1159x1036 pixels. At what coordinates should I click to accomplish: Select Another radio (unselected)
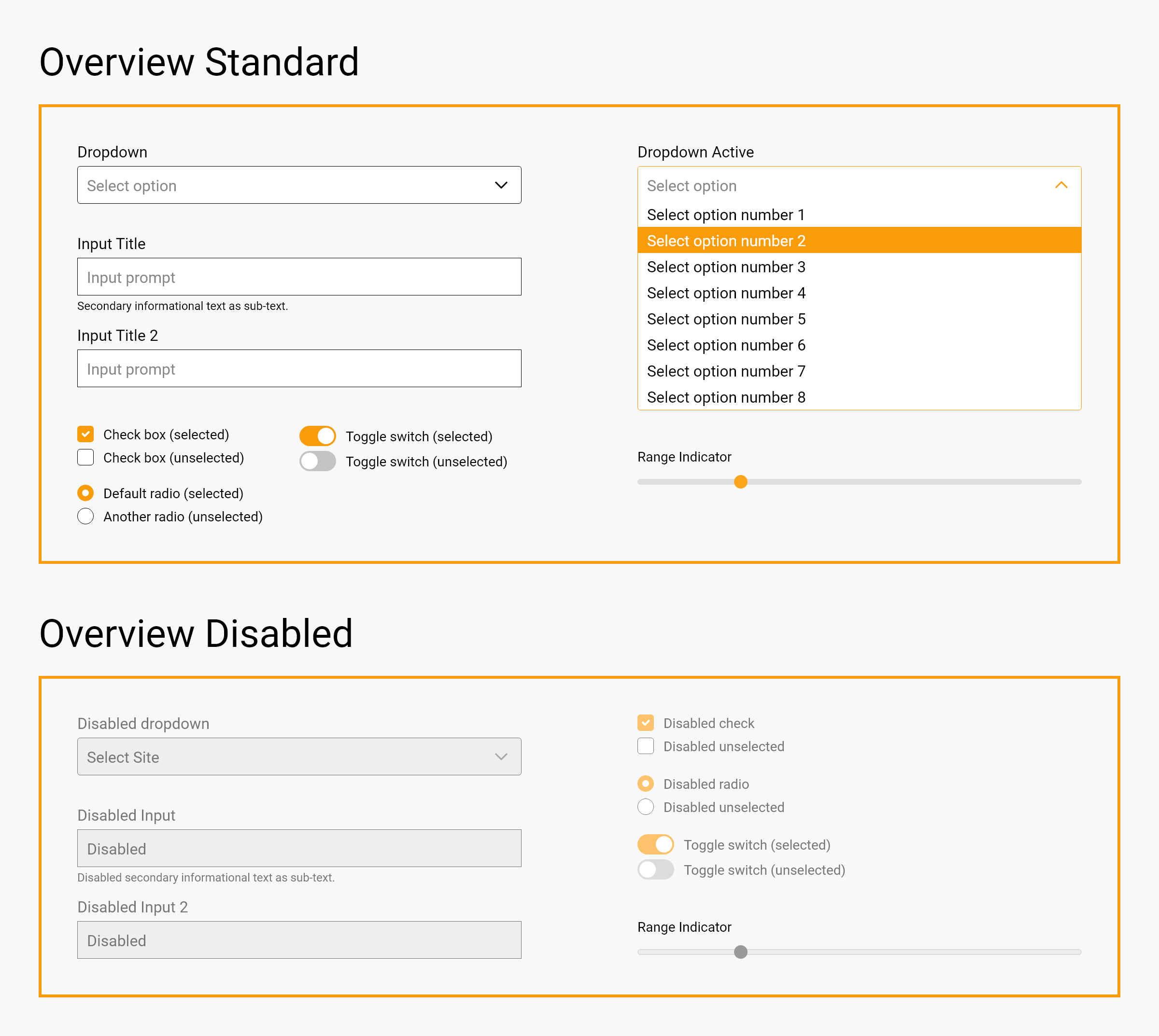[x=85, y=516]
